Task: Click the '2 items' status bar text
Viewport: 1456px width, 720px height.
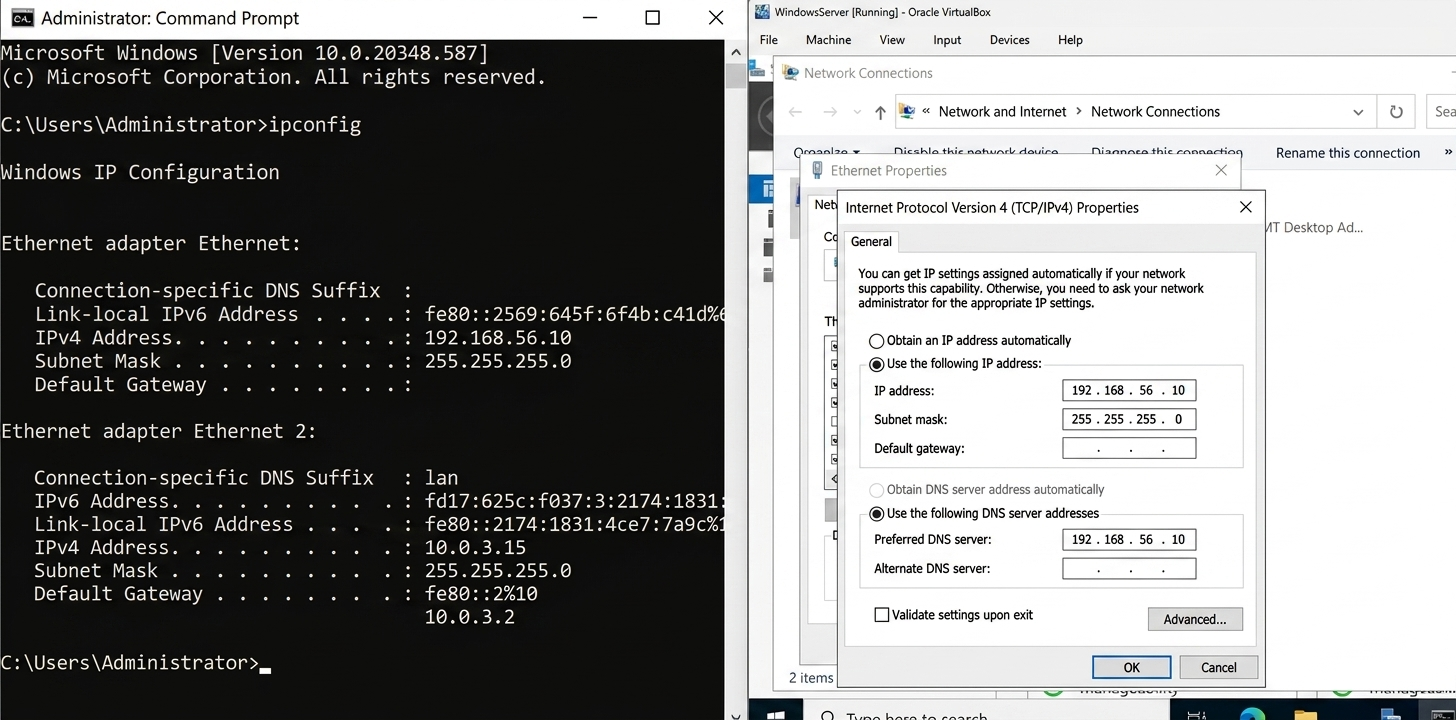Action: pos(811,678)
